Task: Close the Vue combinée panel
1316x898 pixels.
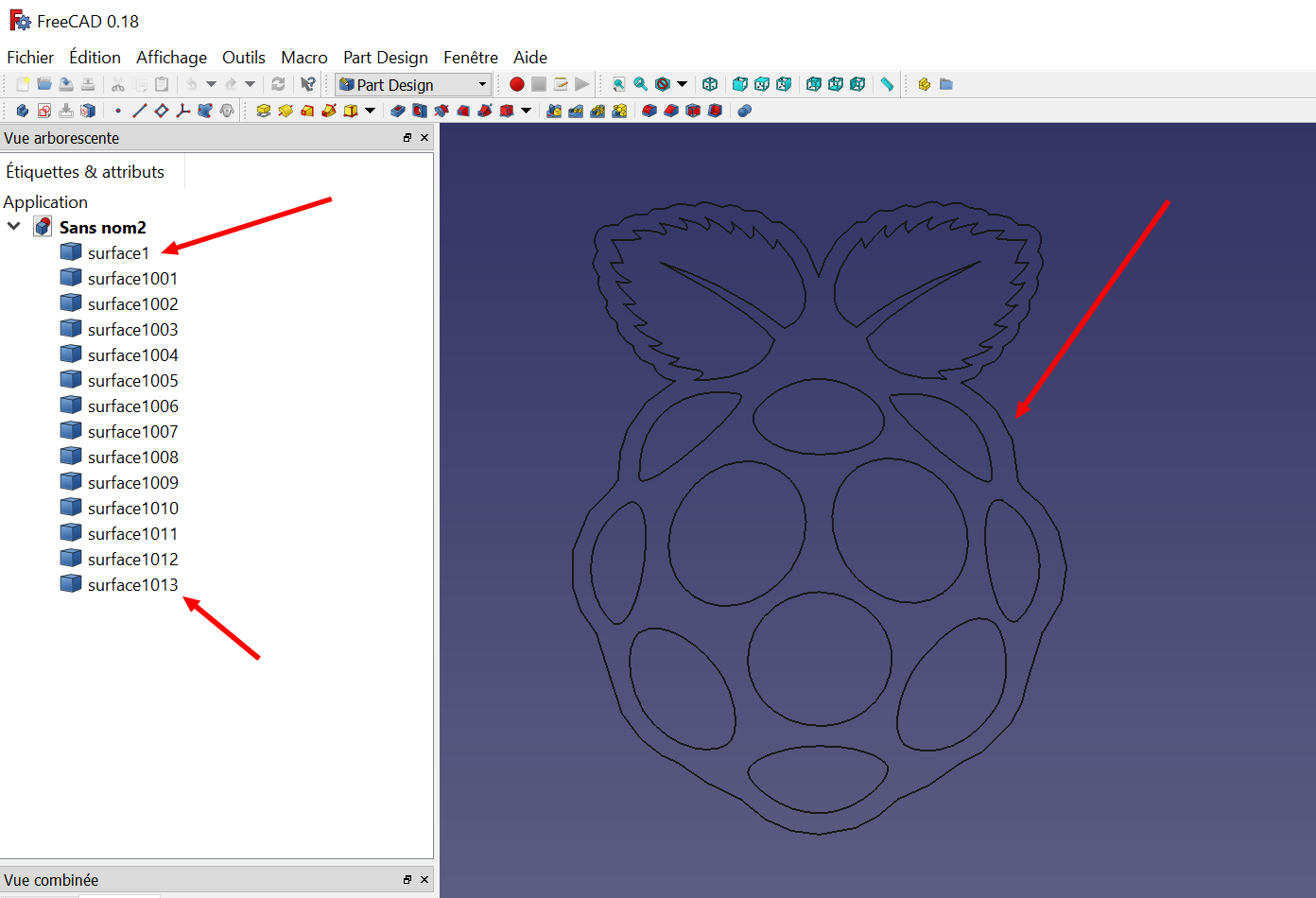Action: pyautogui.click(x=424, y=880)
